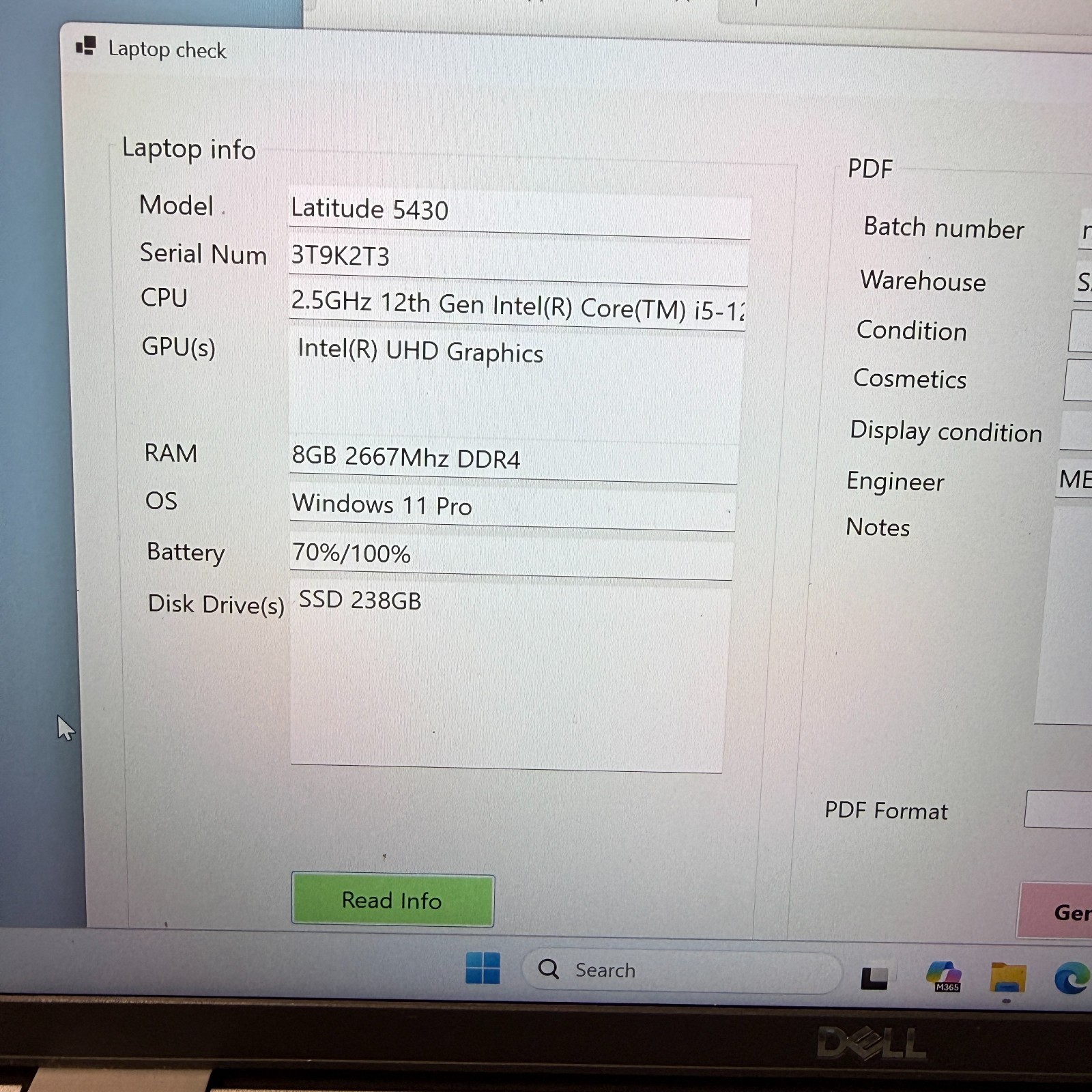This screenshot has height=1092, width=1092.
Task: Open Task View from the taskbar
Action: [x=874, y=977]
